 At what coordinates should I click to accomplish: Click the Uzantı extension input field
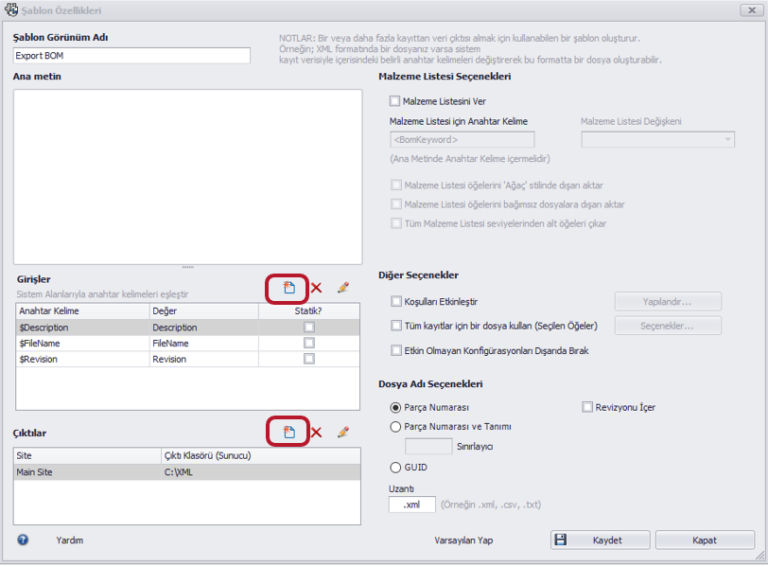click(411, 505)
